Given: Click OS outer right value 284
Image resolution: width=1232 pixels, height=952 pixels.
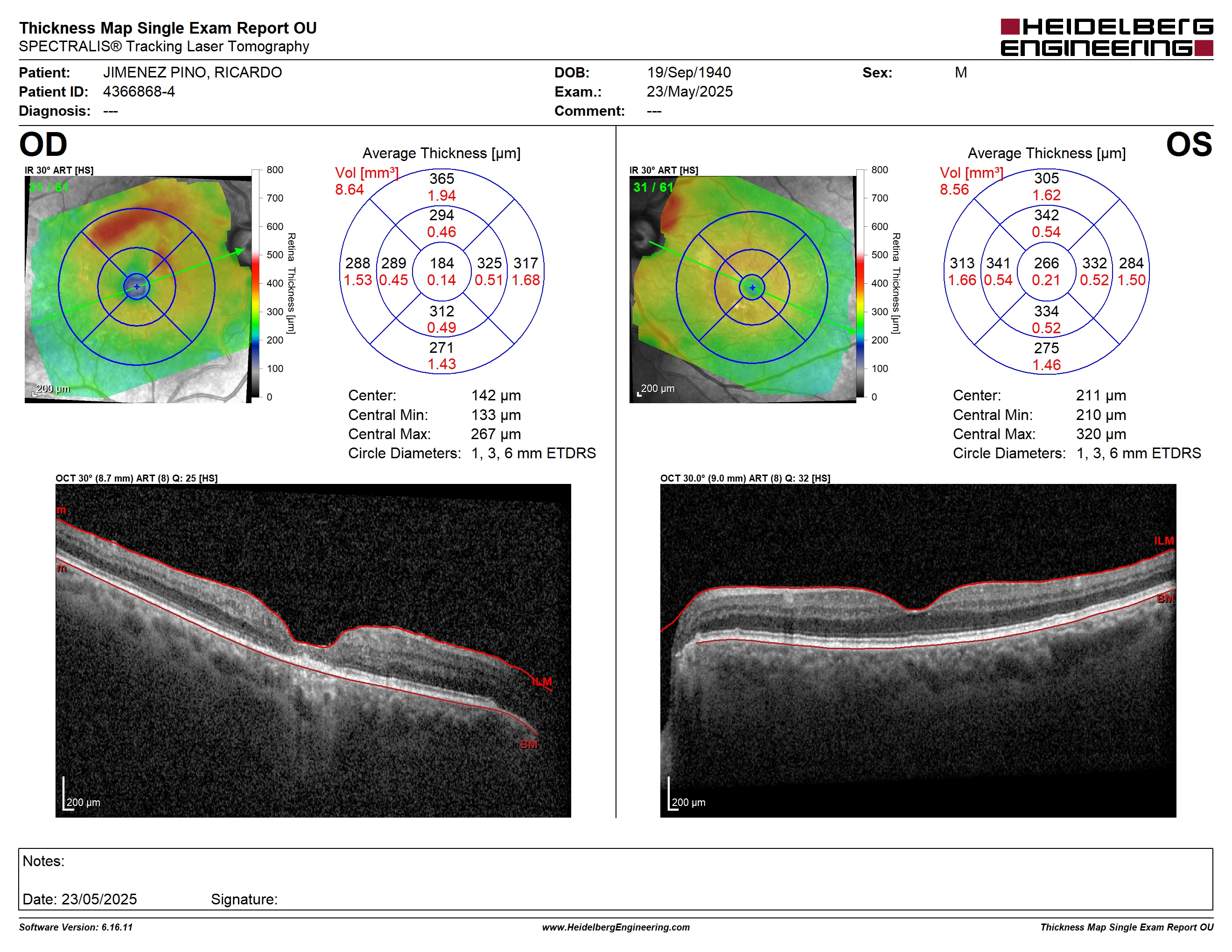Looking at the screenshot, I should click(x=1131, y=263).
